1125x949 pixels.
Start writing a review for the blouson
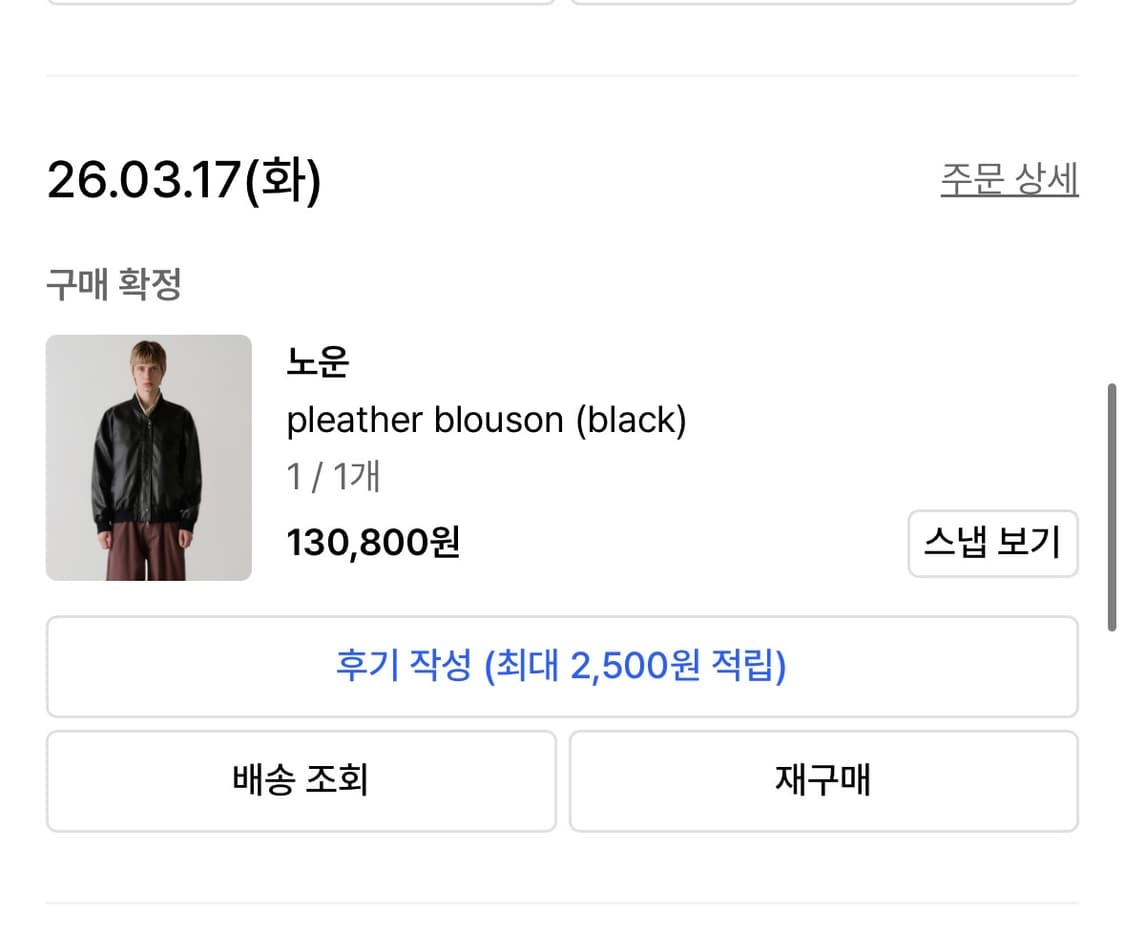(x=562, y=667)
